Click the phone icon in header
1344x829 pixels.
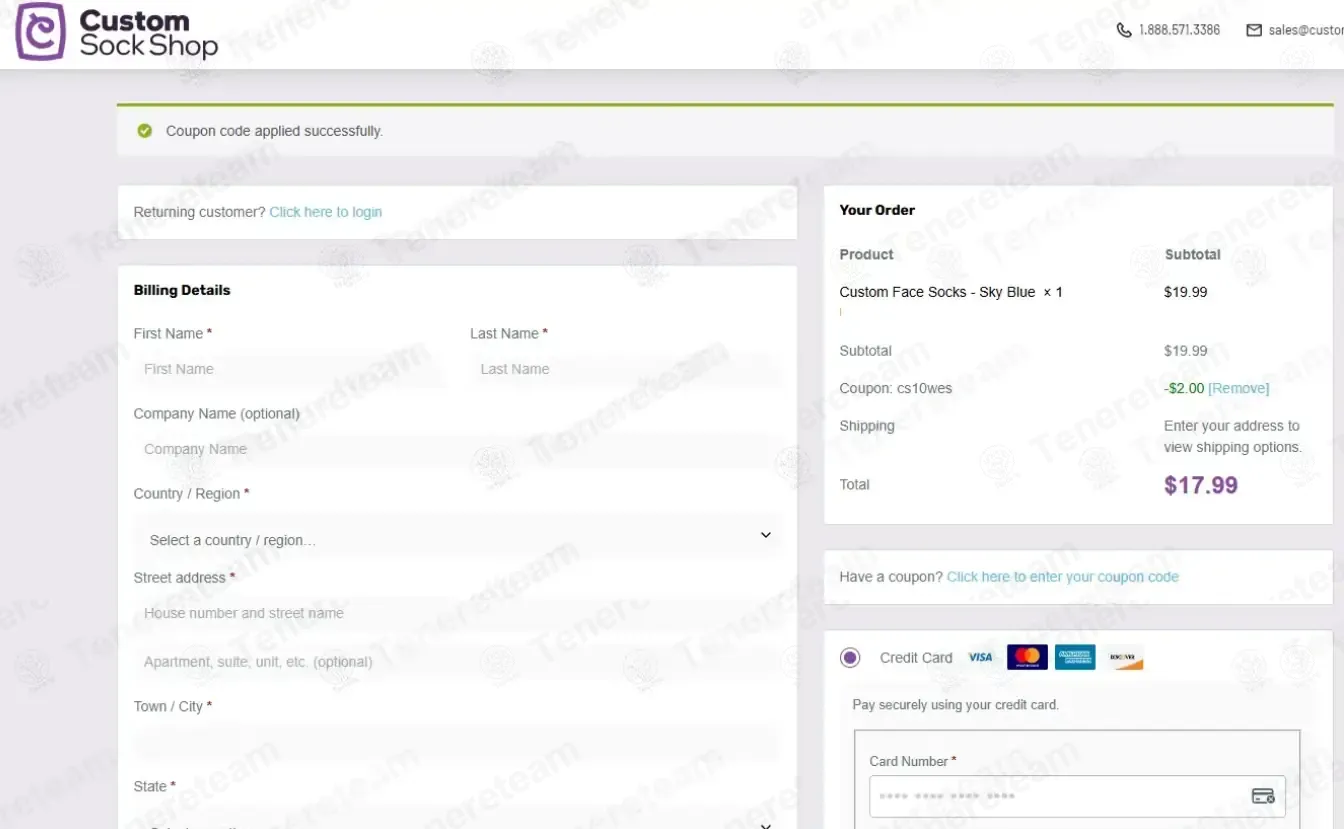1124,30
